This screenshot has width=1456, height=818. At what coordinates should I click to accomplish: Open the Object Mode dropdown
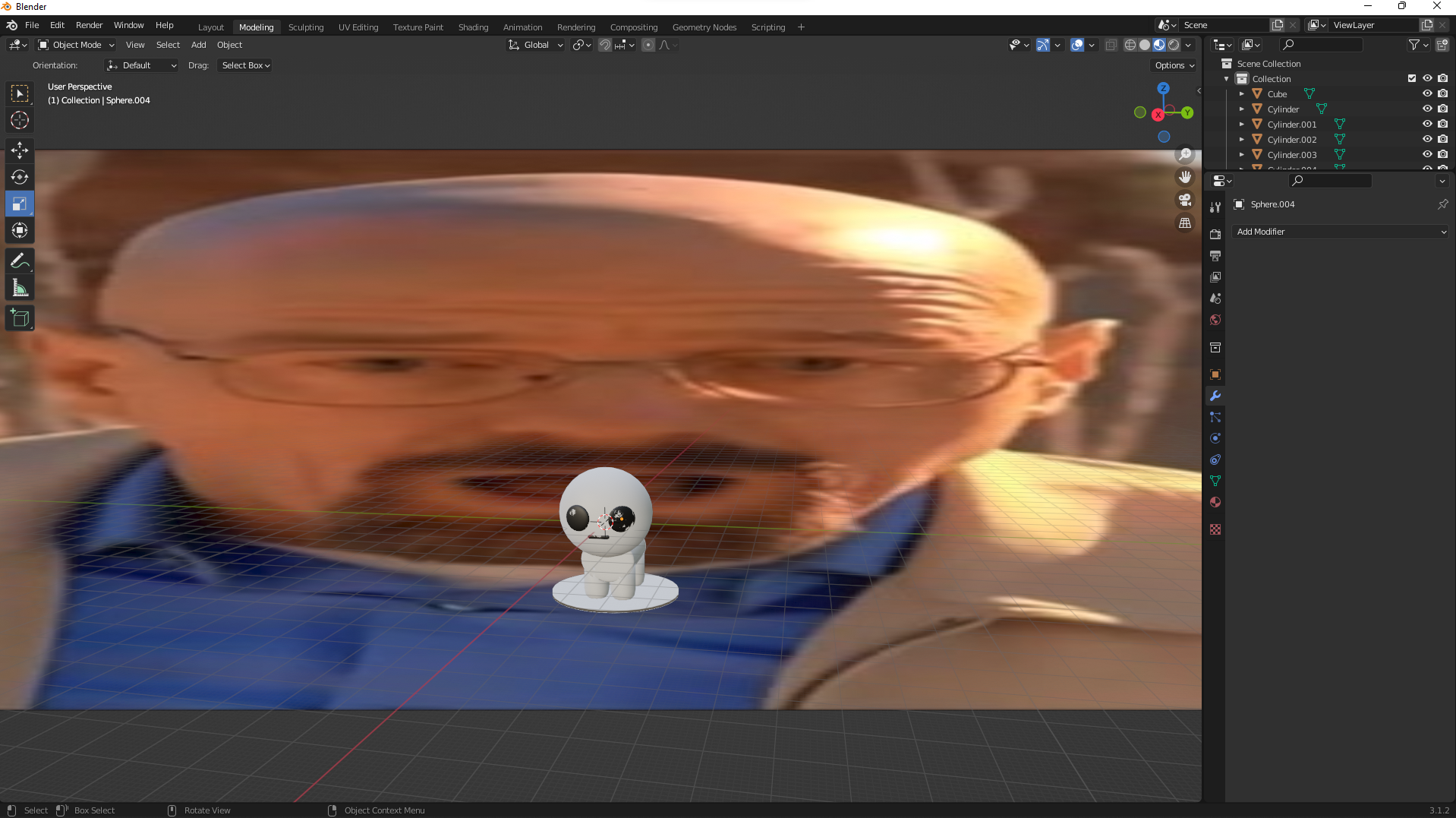click(x=74, y=45)
